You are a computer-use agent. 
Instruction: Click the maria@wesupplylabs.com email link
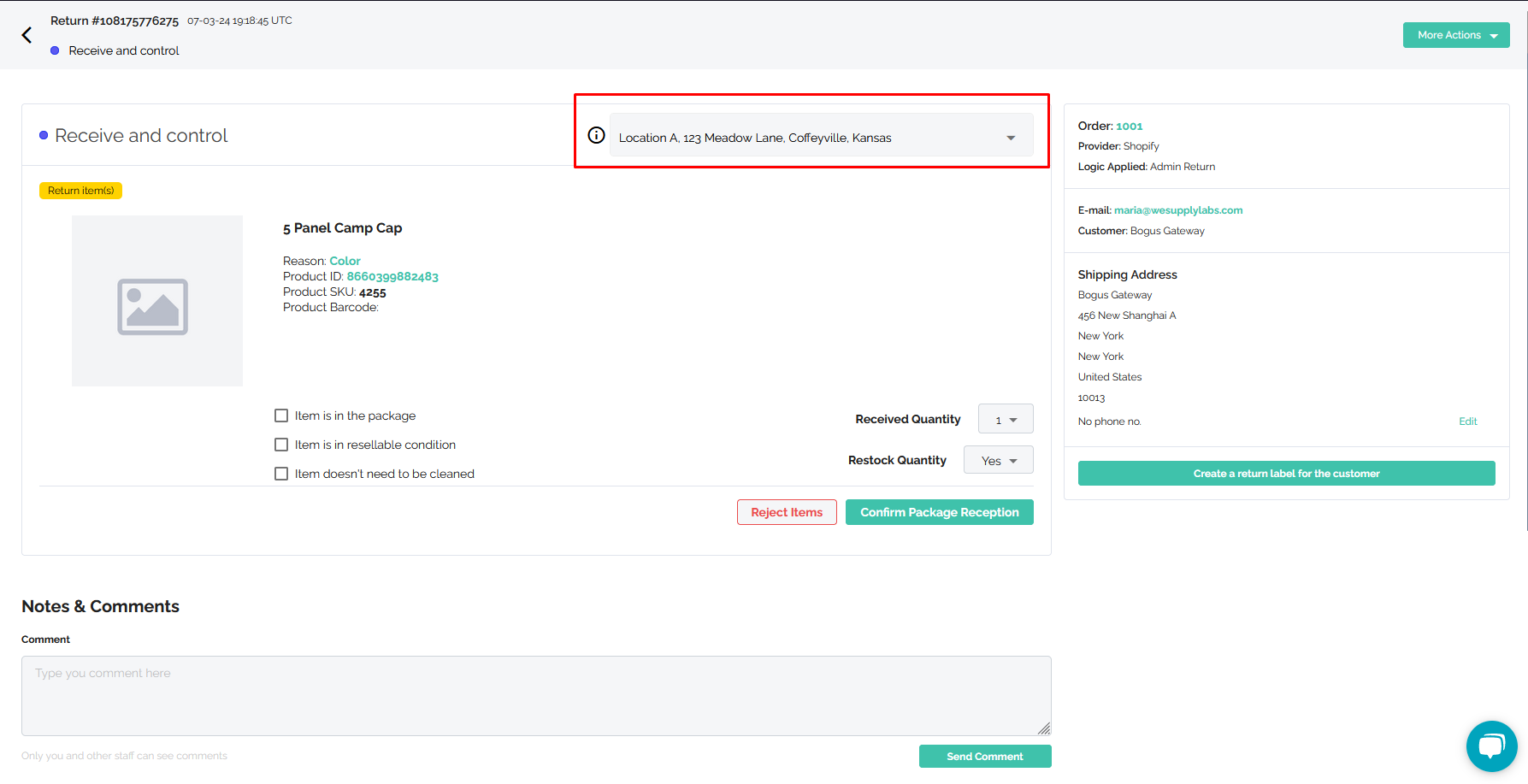tap(1178, 210)
